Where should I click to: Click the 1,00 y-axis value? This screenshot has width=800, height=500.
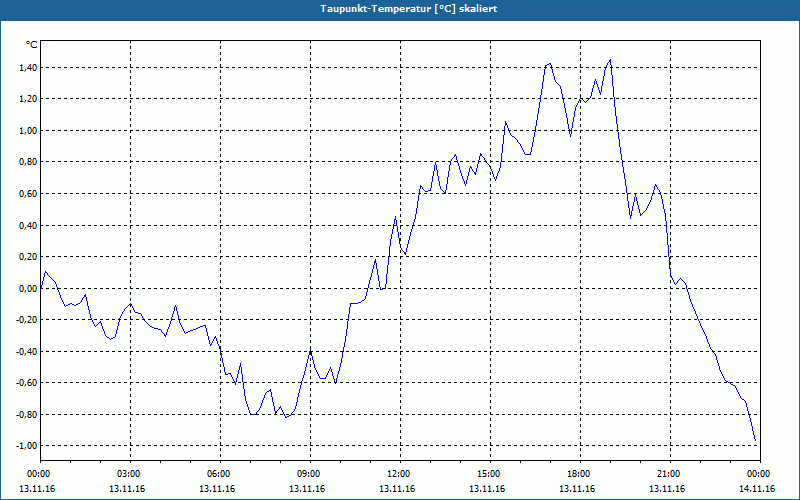29,131
